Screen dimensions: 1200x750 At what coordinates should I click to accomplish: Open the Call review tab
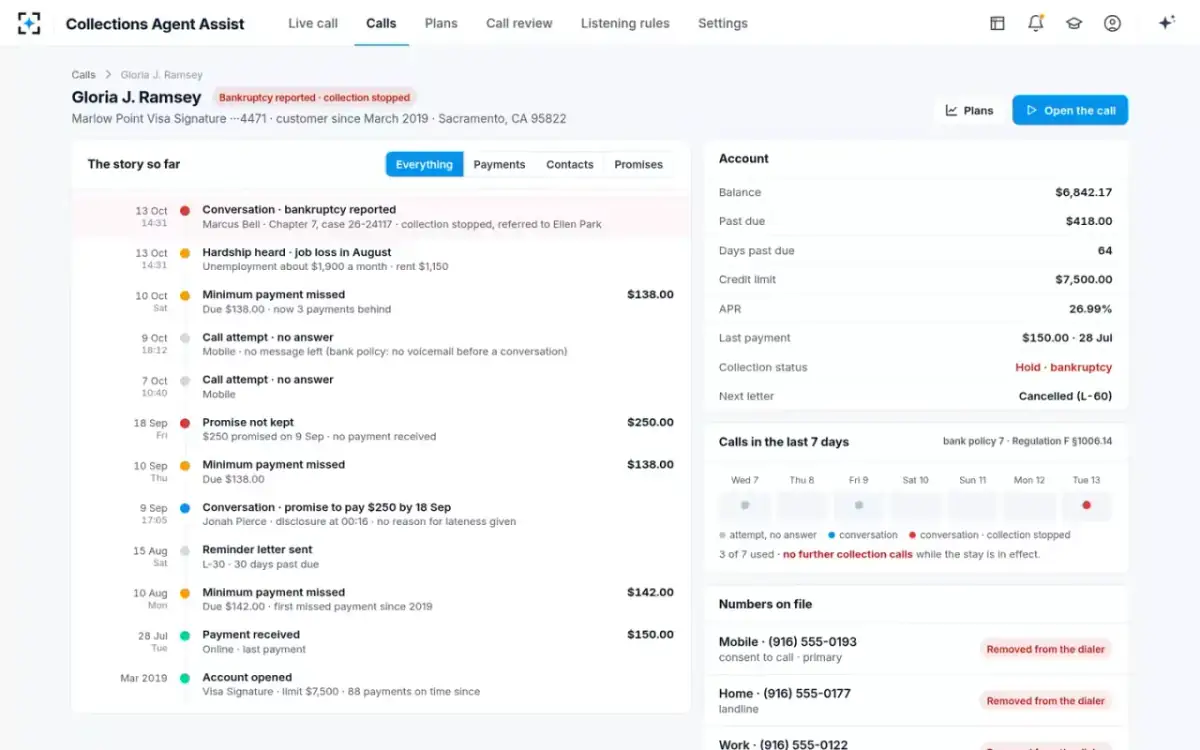[x=519, y=23]
